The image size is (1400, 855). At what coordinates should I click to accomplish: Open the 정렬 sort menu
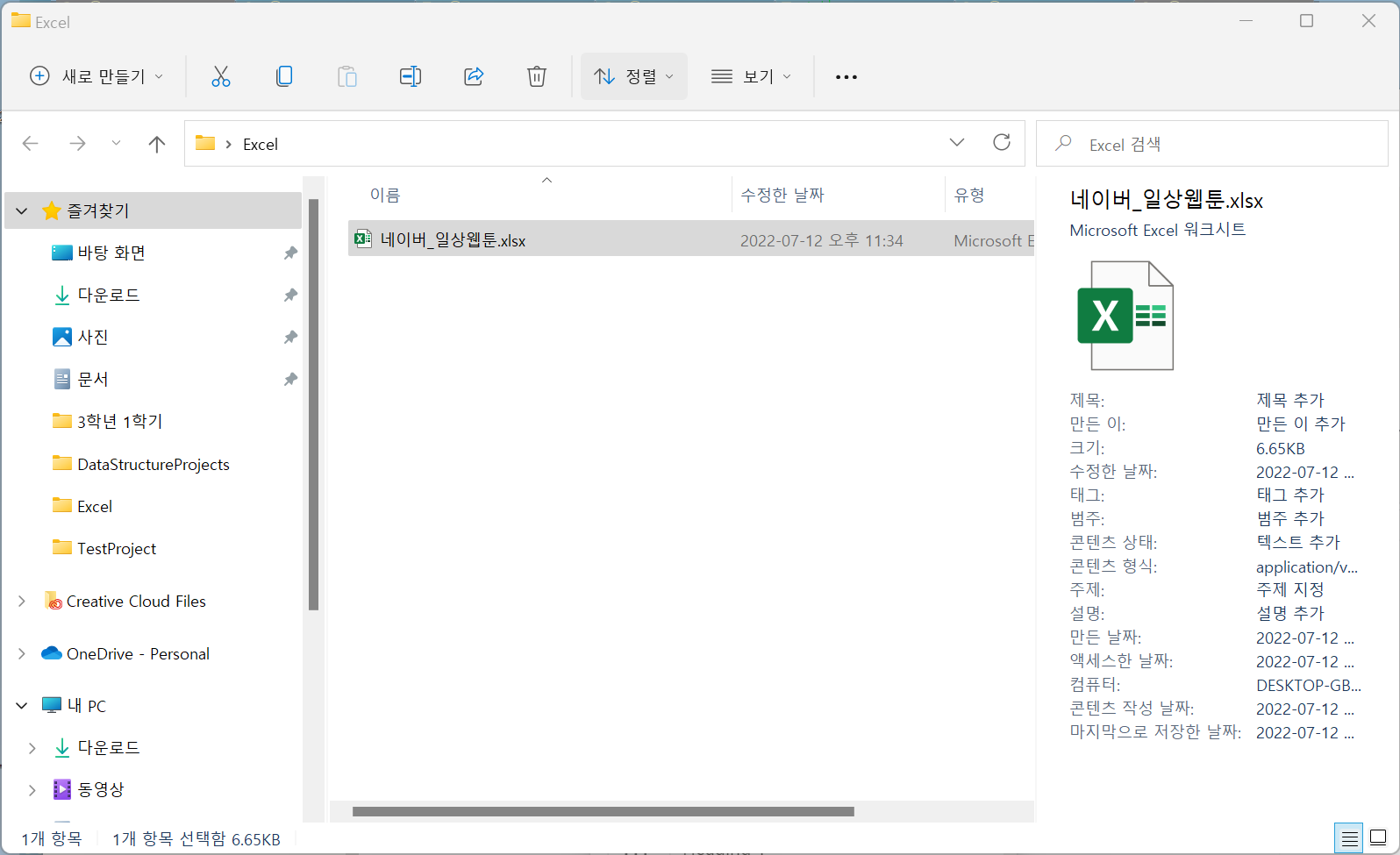pos(634,76)
